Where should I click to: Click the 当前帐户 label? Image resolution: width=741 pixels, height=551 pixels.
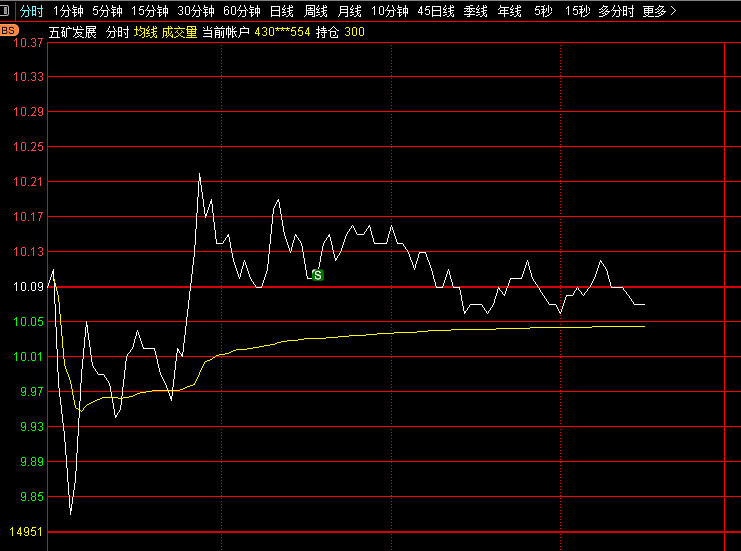click(x=226, y=32)
